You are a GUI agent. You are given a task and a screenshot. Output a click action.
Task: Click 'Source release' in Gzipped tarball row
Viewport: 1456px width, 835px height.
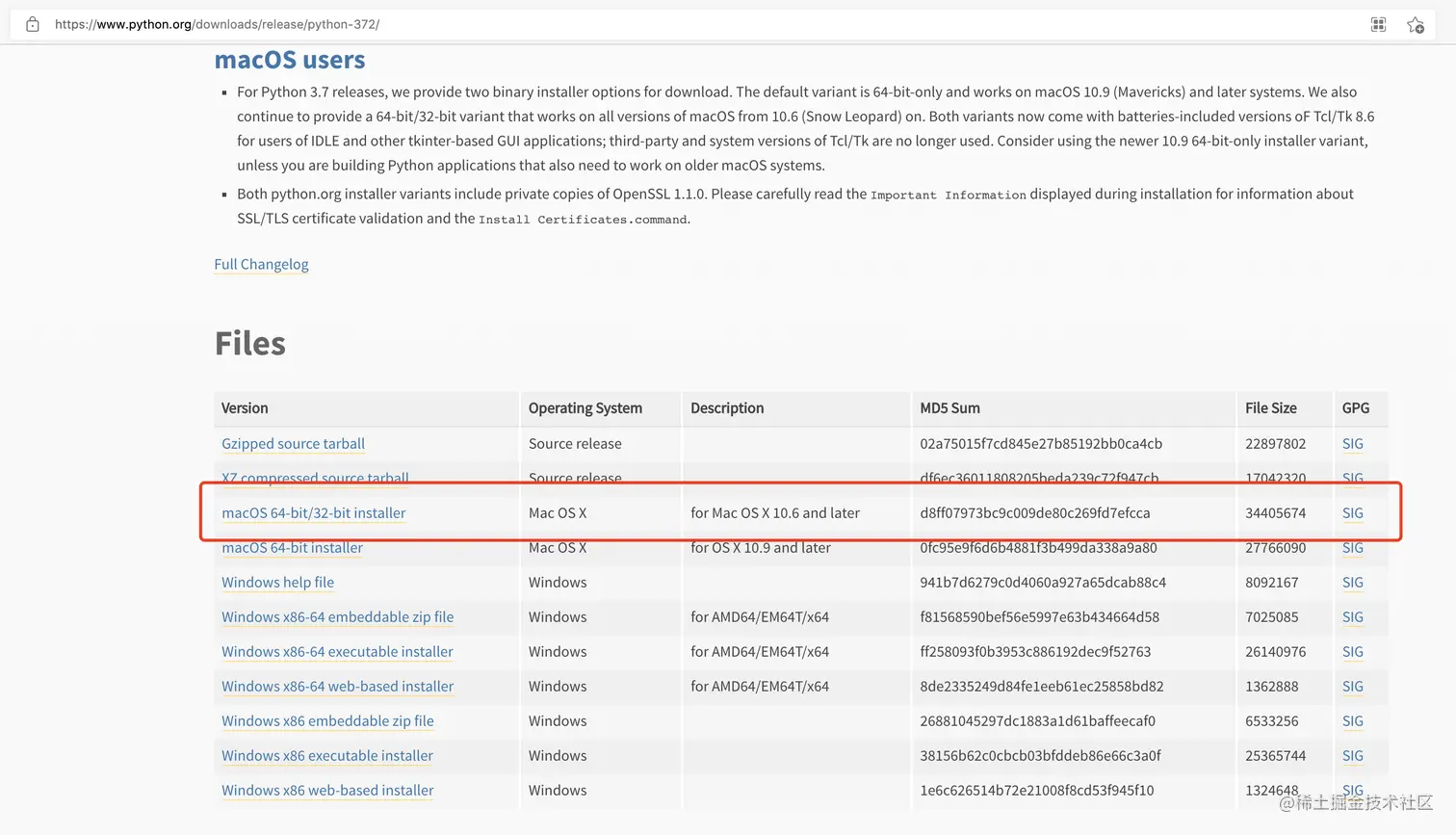pyautogui.click(x=575, y=444)
